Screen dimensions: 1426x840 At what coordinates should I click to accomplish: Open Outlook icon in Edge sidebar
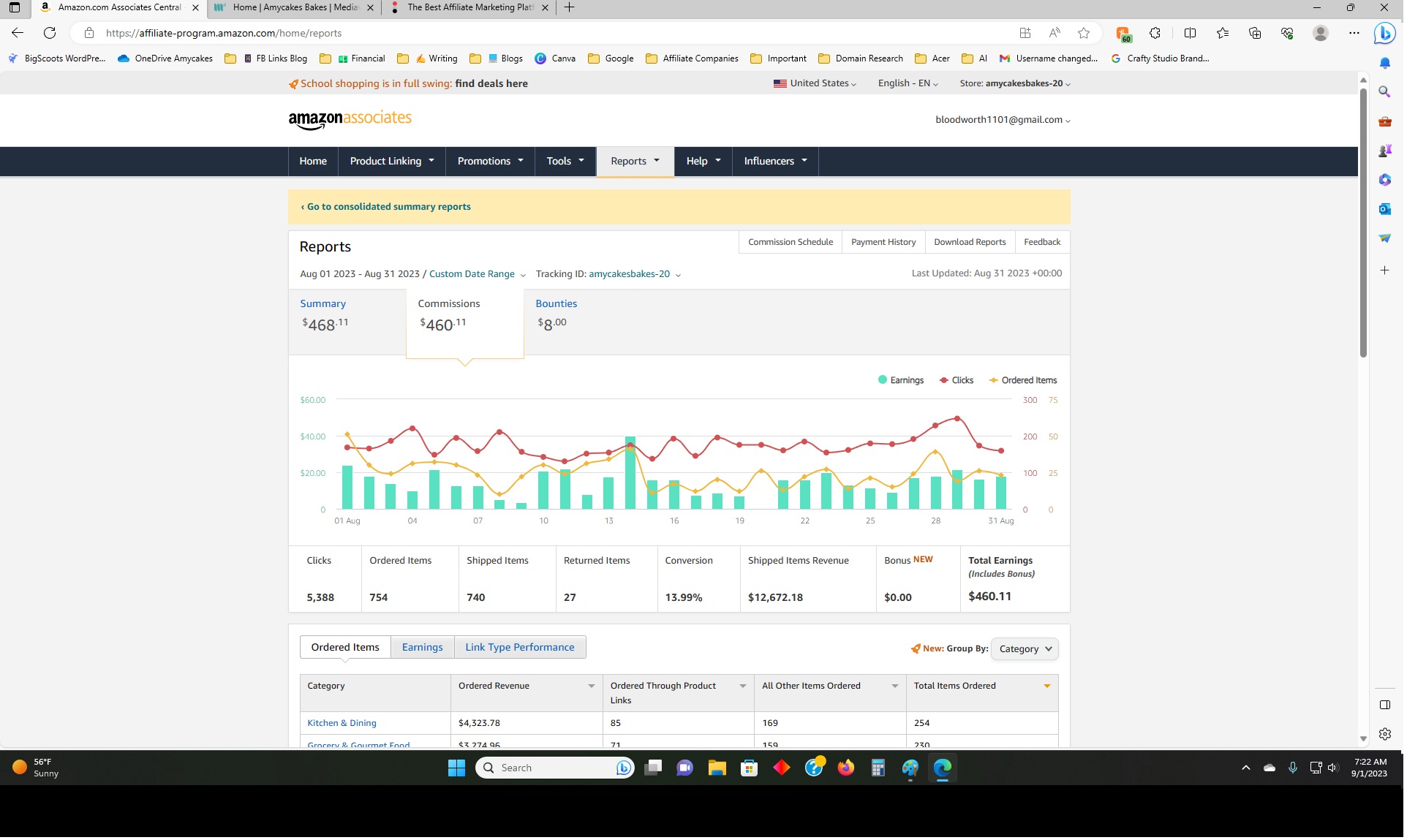point(1385,209)
